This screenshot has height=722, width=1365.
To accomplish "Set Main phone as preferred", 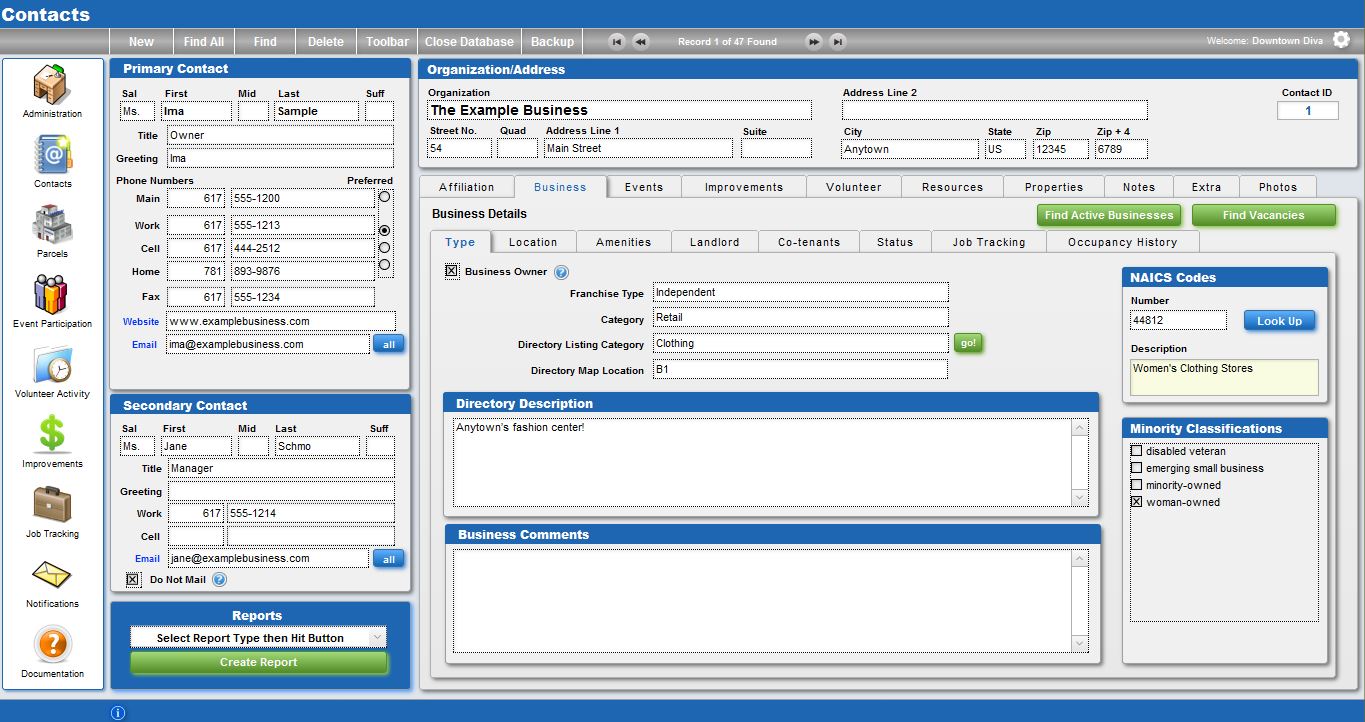I will [x=384, y=198].
